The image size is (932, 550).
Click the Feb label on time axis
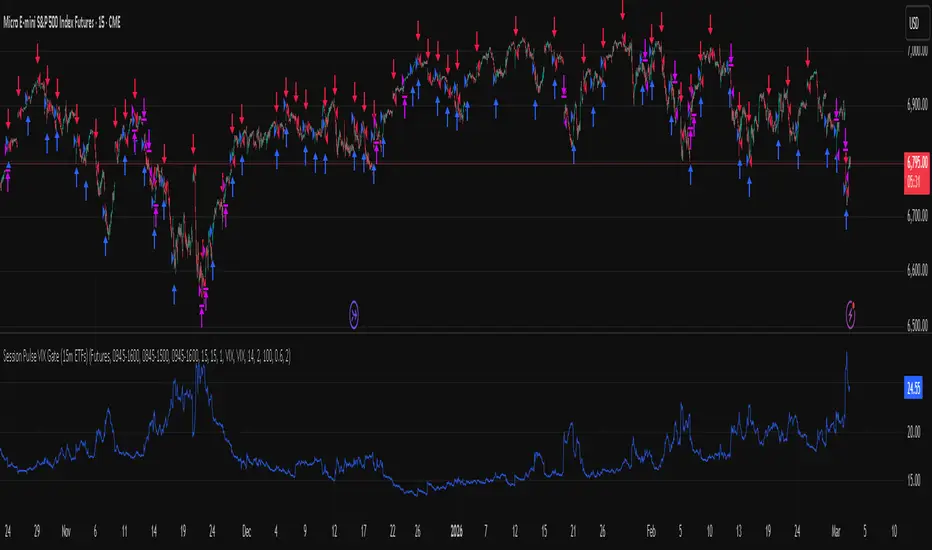[651, 532]
